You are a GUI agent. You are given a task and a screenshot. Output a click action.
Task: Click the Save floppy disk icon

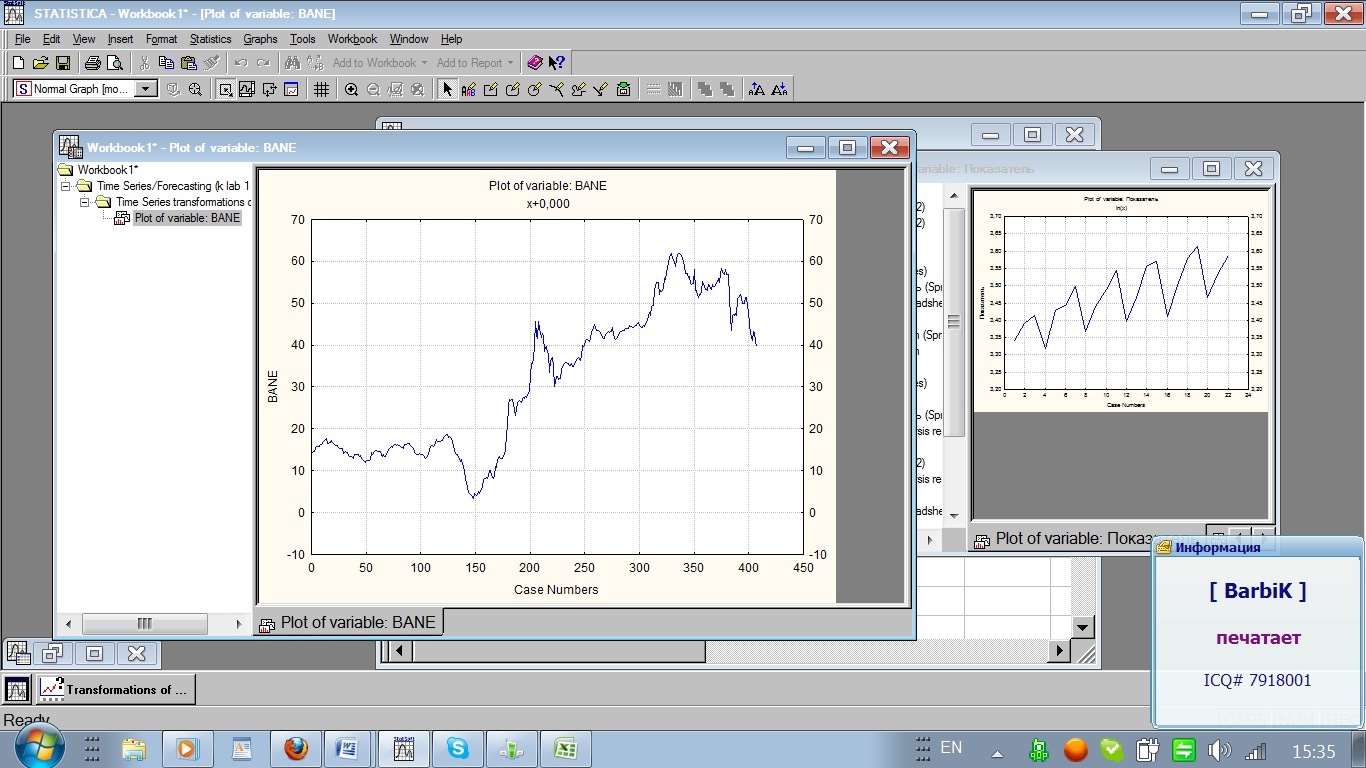(62, 63)
